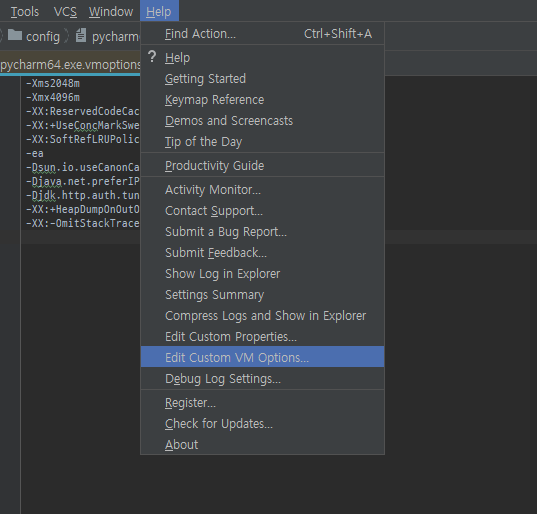Open the Tools menu

coord(25,12)
